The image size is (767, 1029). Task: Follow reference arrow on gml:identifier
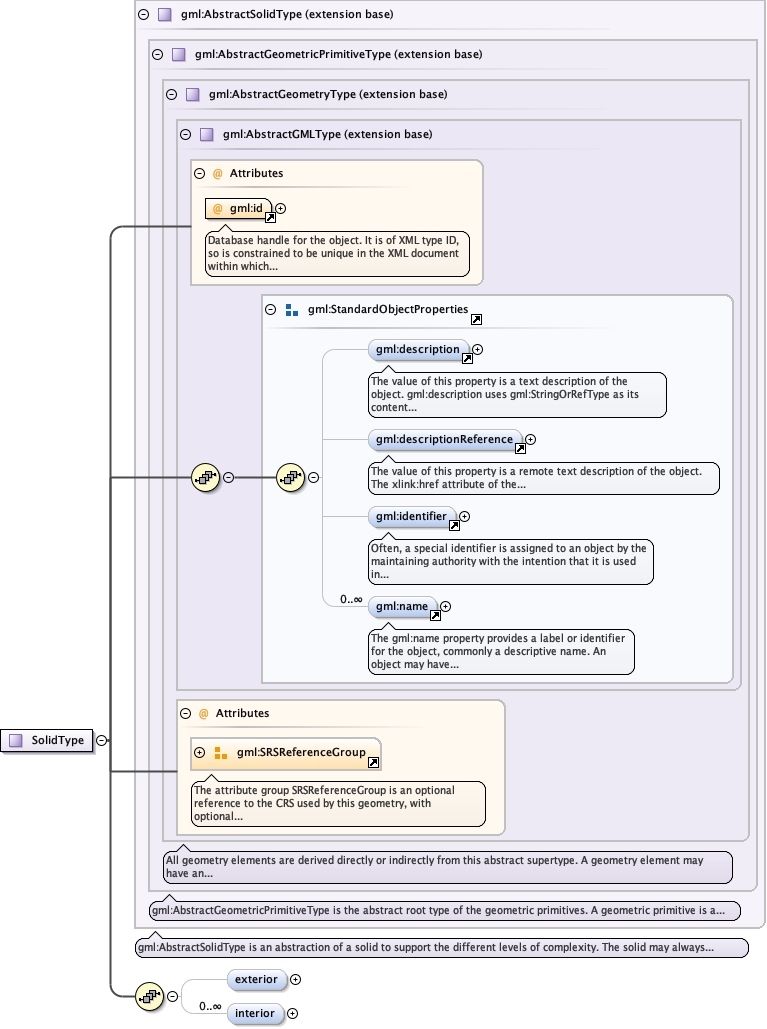pyautogui.click(x=454, y=525)
